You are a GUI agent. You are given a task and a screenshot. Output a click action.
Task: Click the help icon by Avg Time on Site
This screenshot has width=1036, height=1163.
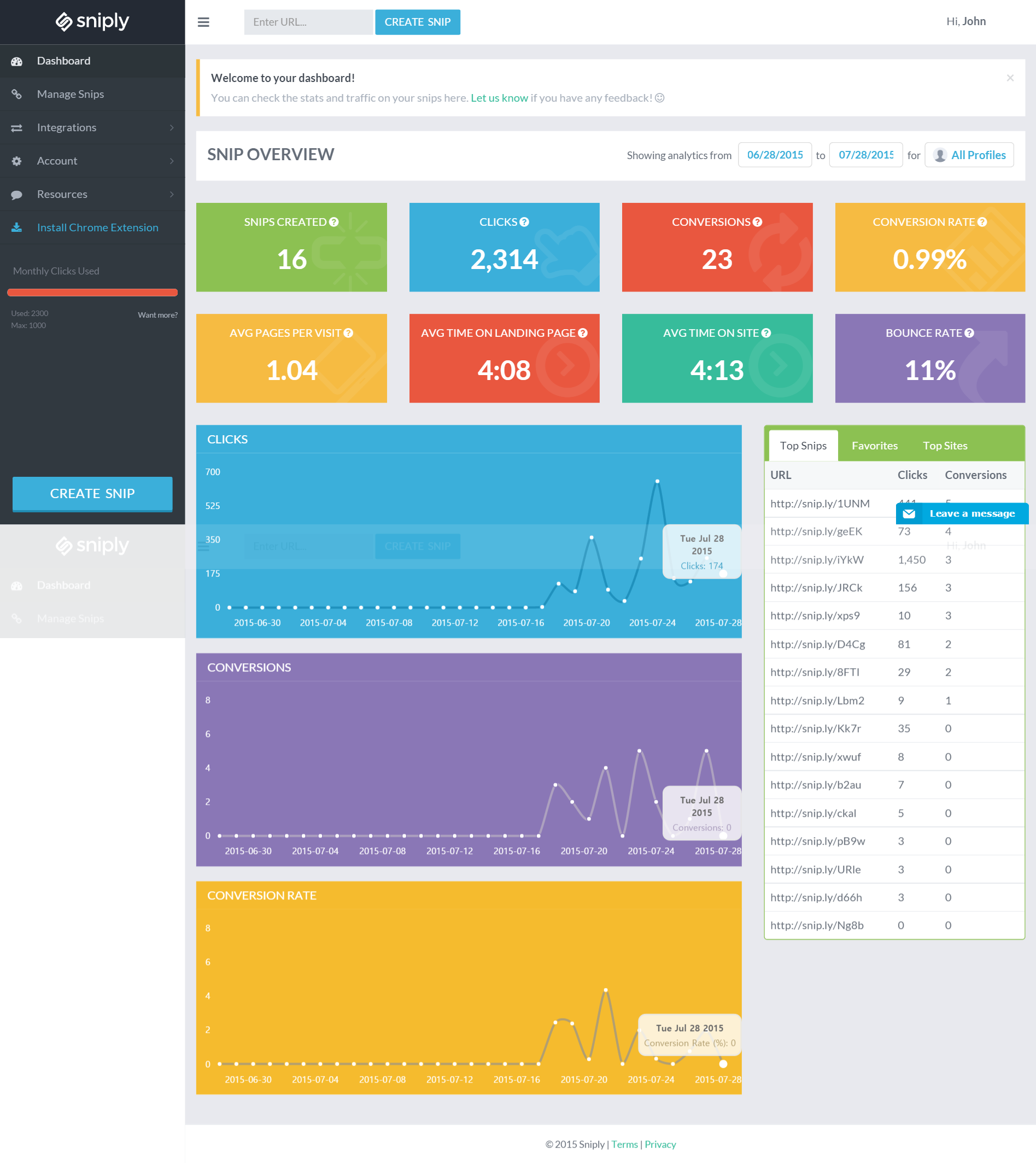point(766,333)
